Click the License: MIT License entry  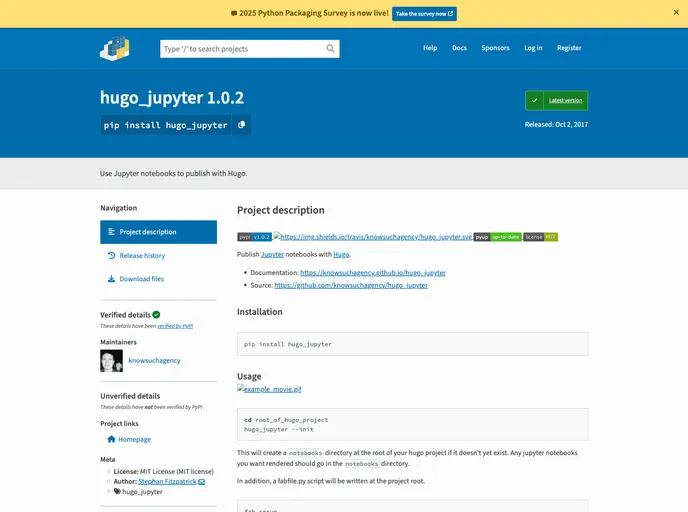point(163,472)
